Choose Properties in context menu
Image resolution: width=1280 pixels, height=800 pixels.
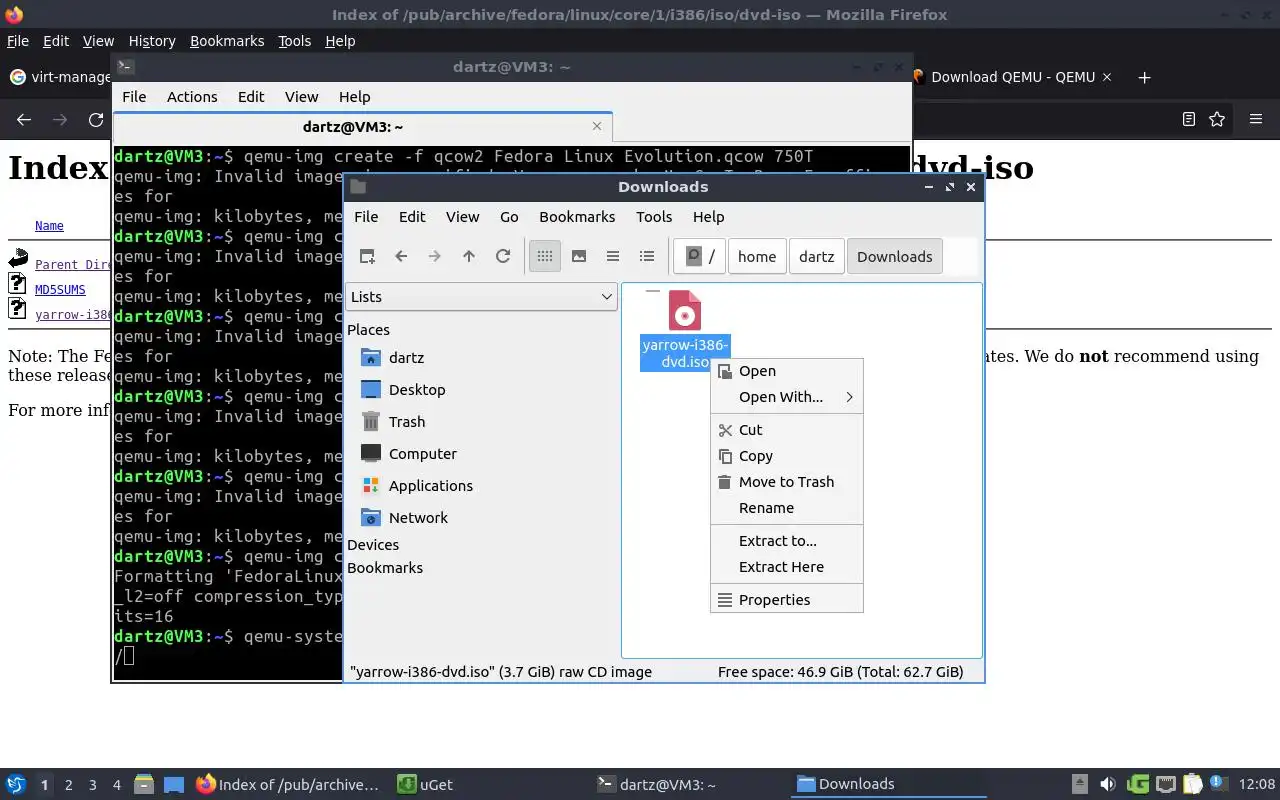(786, 600)
